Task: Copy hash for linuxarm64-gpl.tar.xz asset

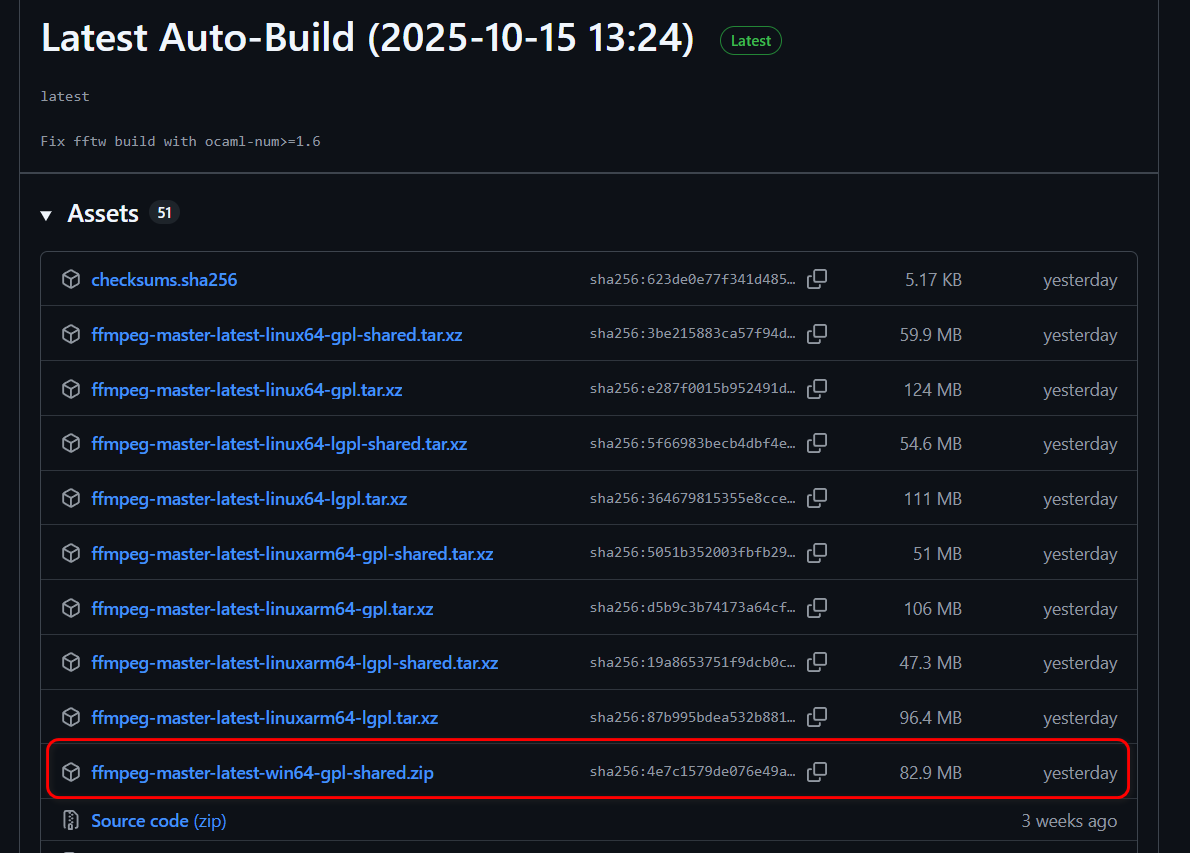Action: pyautogui.click(x=817, y=608)
